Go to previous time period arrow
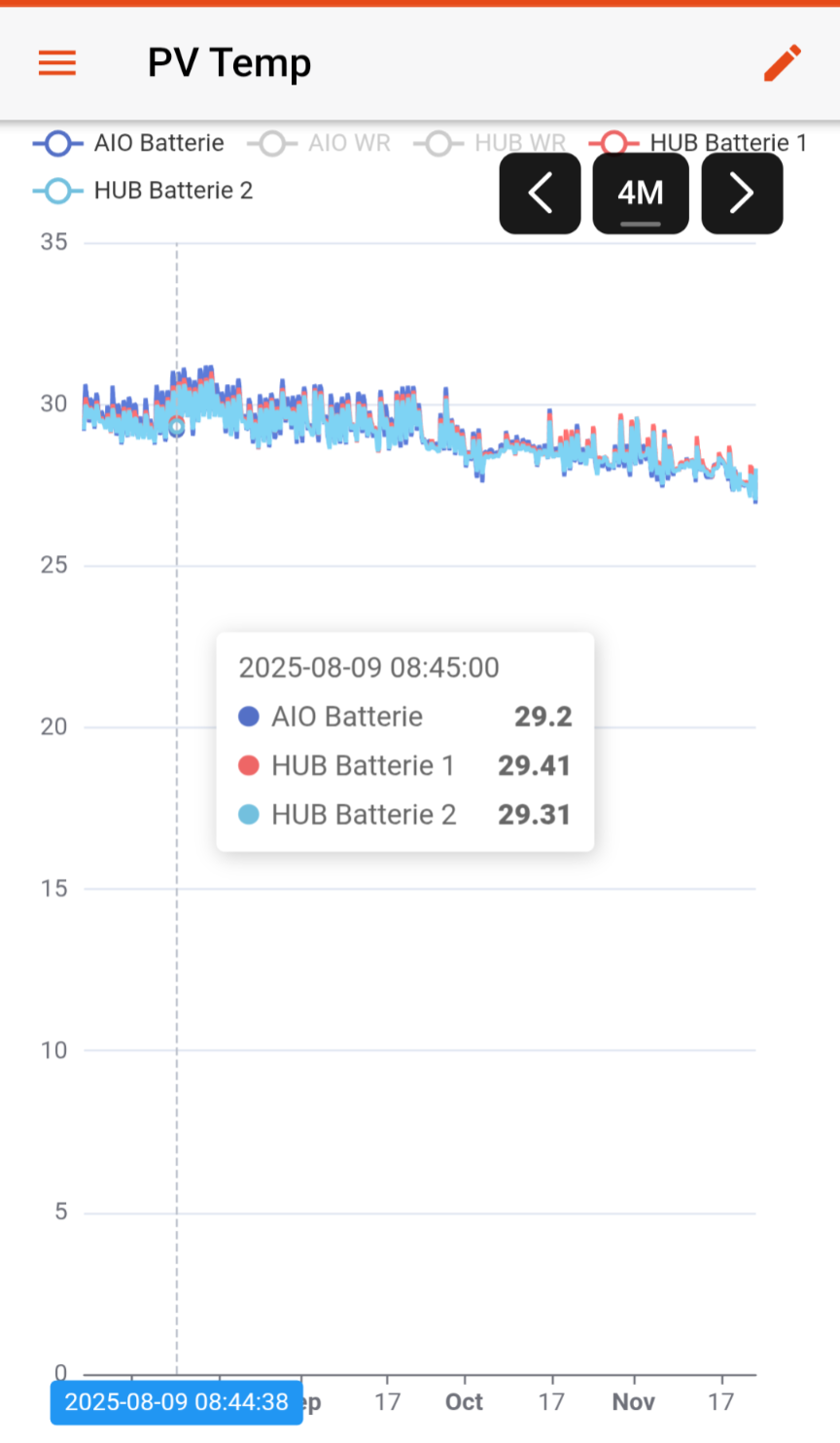Viewport: 840px width, 1443px height. [541, 194]
